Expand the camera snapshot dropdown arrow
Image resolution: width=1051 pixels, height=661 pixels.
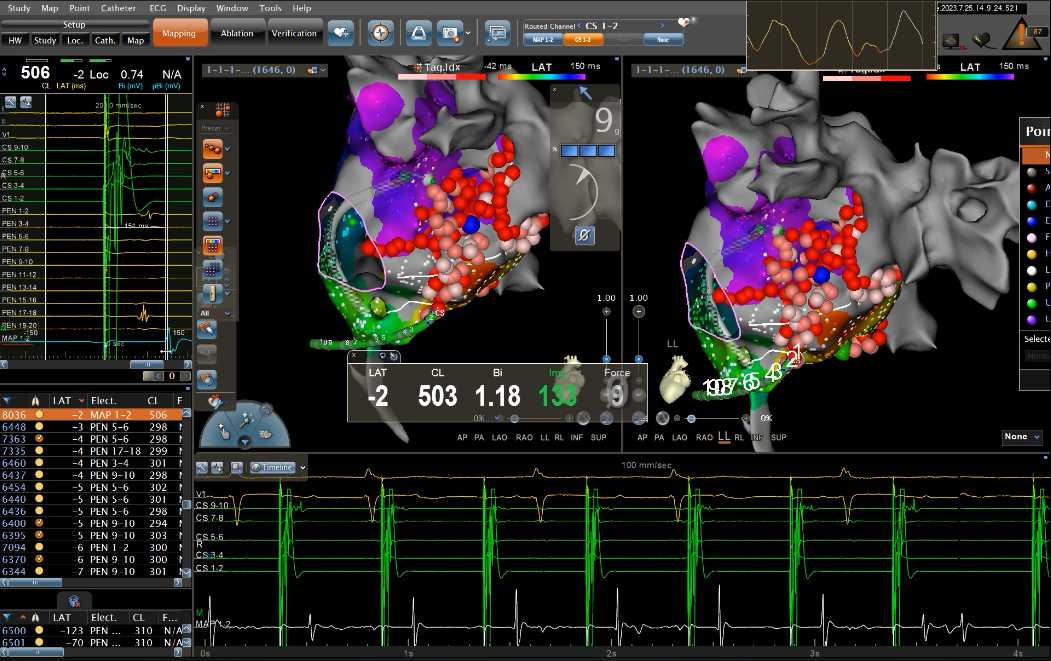[x=468, y=34]
